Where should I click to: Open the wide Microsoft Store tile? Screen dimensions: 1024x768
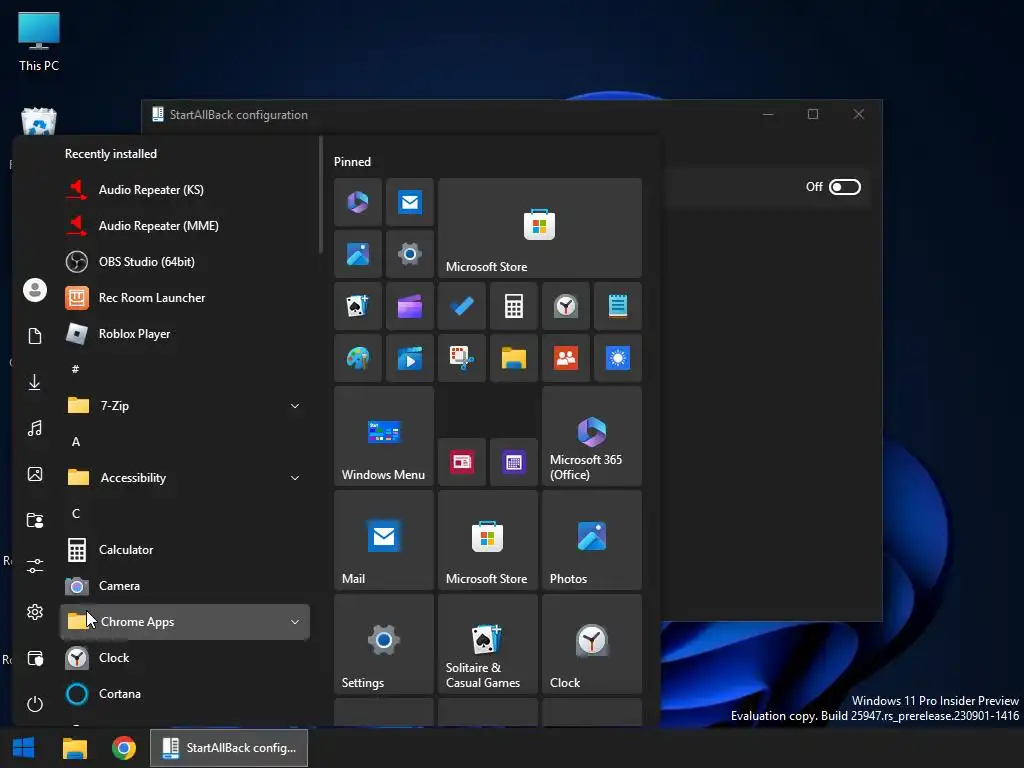tap(540, 228)
